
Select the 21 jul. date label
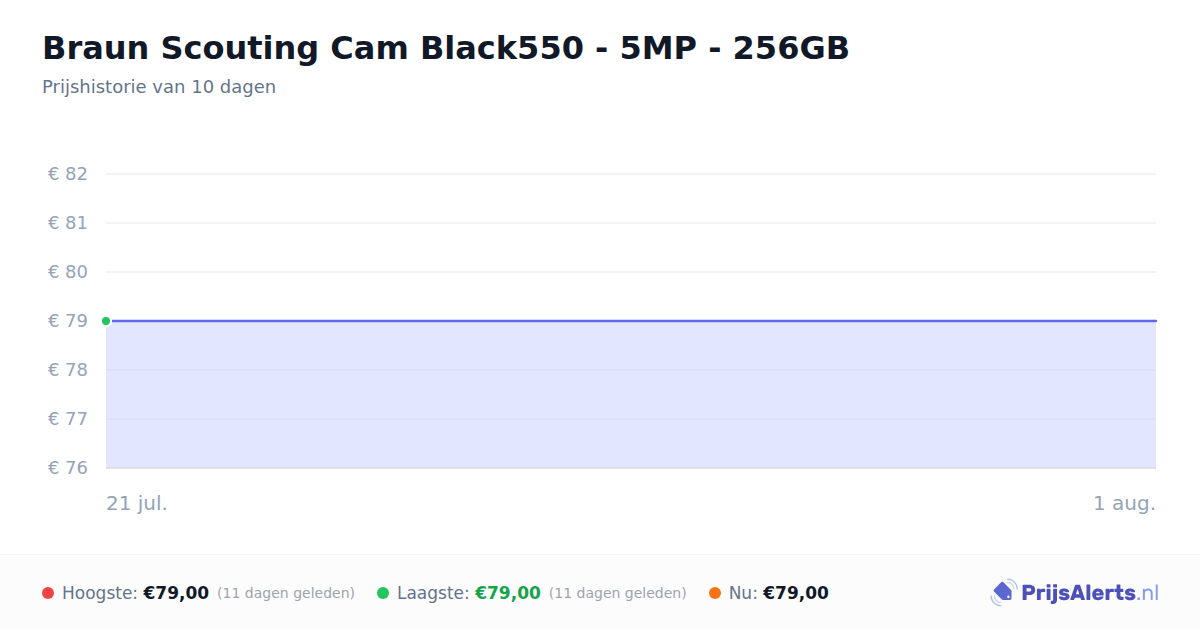pyautogui.click(x=137, y=503)
